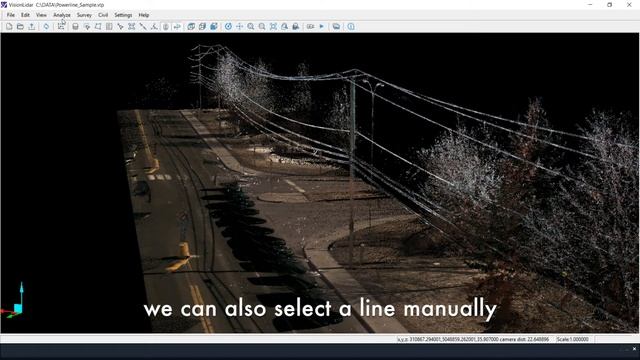This screenshot has height=360, width=640.
Task: Click the blue info circle icon
Action: pyautogui.click(x=351, y=27)
